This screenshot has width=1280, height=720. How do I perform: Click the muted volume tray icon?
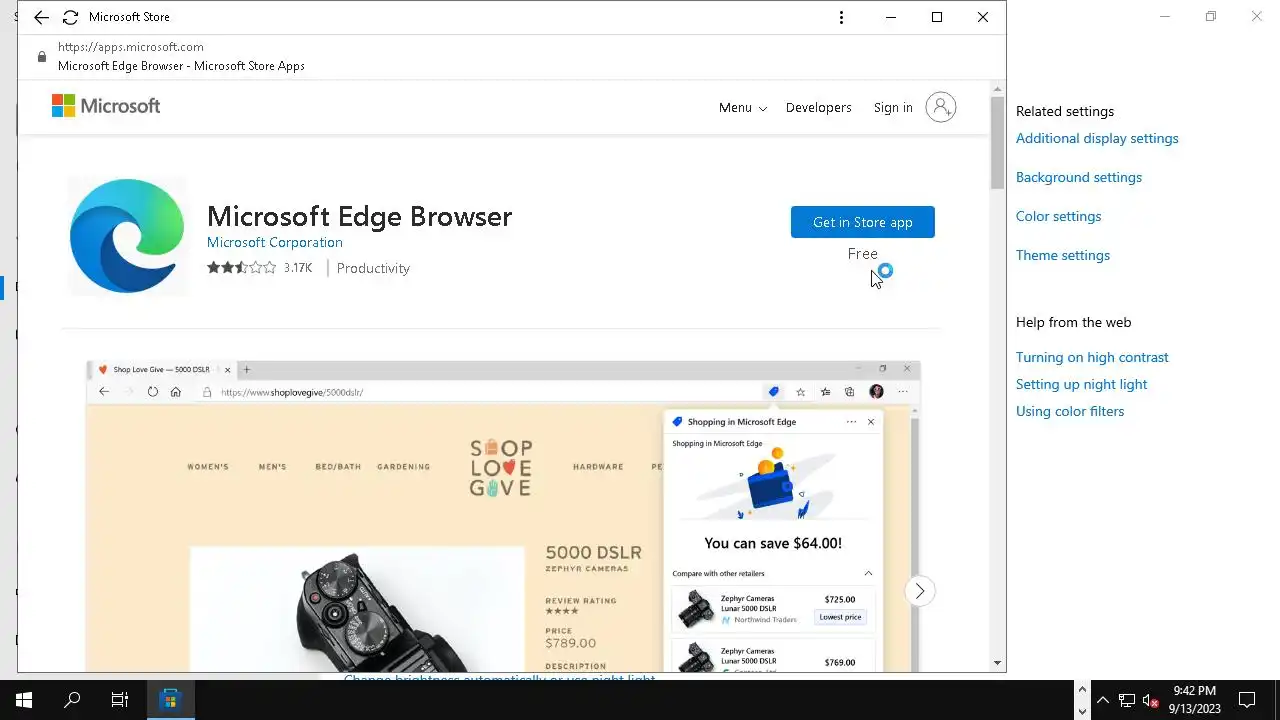pyautogui.click(x=1150, y=700)
